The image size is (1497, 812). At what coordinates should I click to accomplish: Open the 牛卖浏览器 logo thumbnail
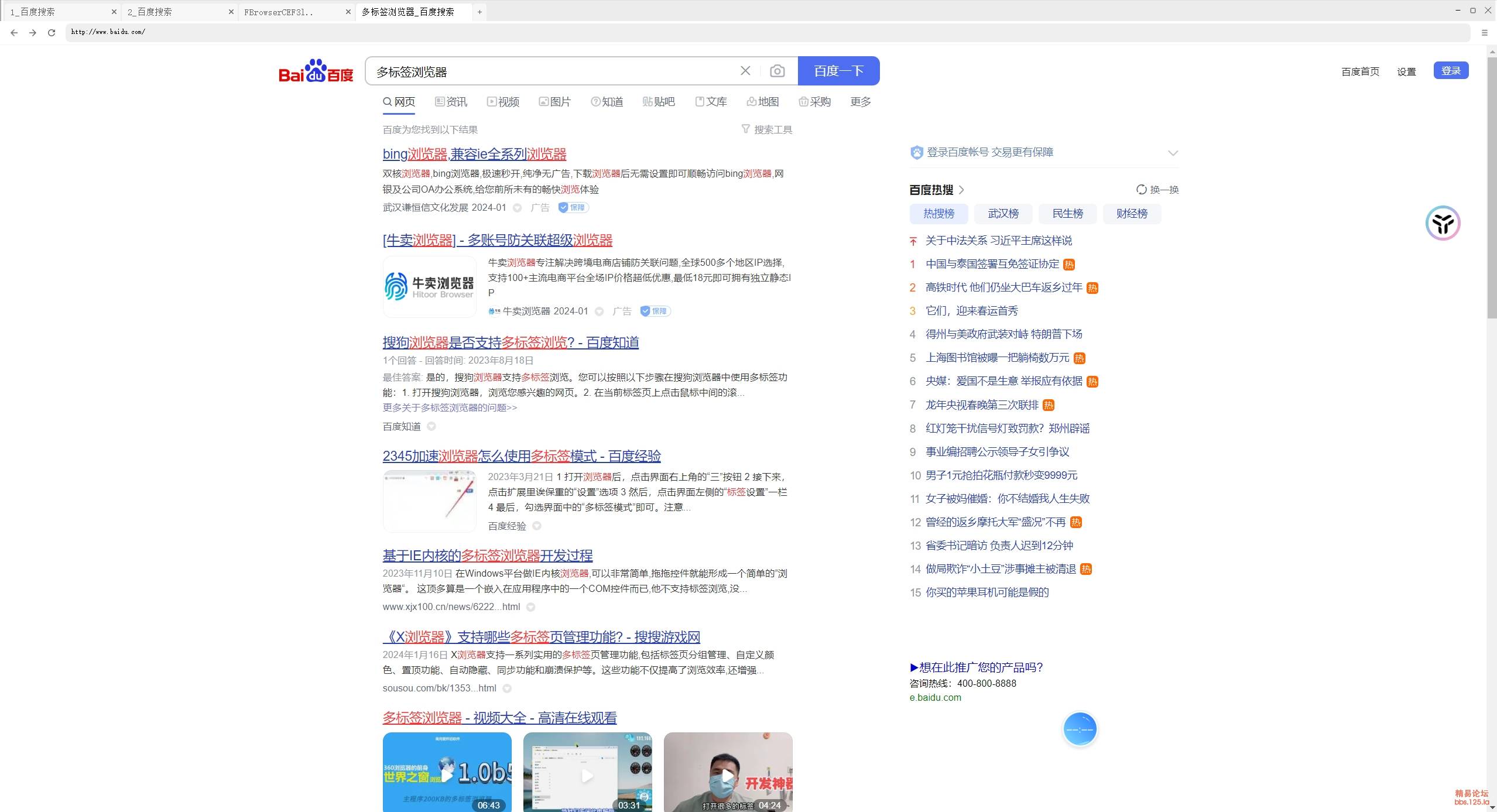[430, 286]
